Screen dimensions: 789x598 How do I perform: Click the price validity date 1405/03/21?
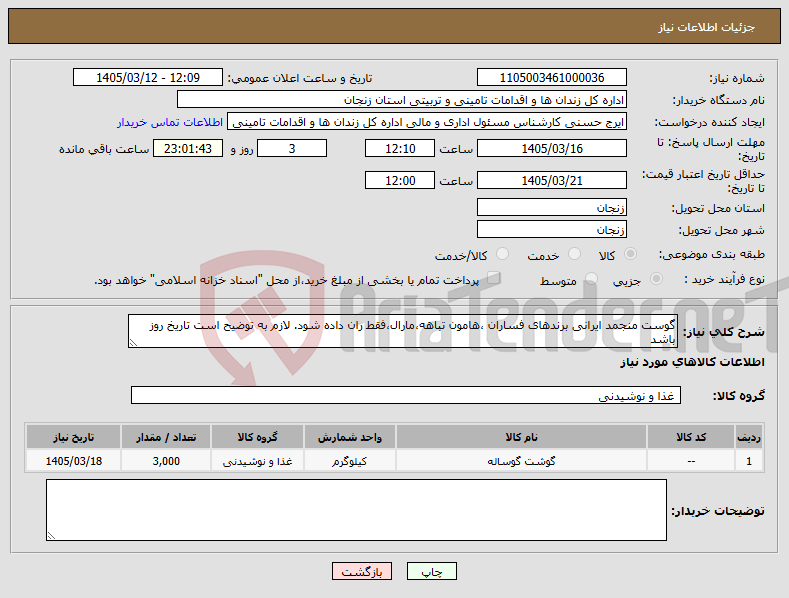coord(551,180)
